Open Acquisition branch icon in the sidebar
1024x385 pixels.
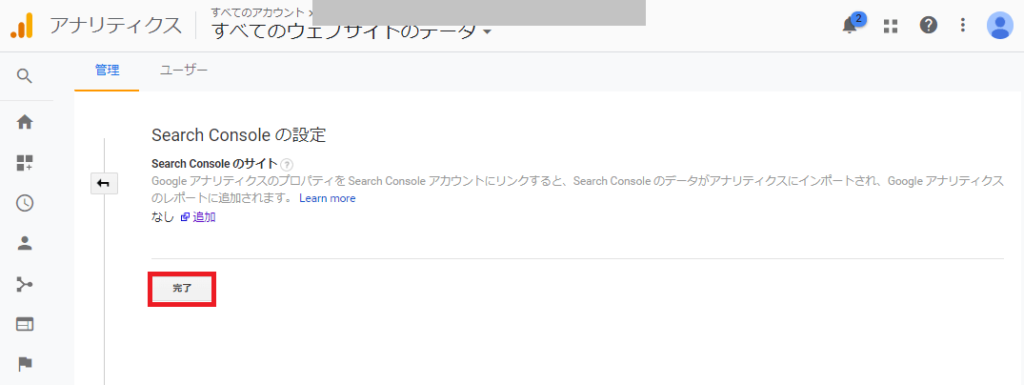pos(24,285)
